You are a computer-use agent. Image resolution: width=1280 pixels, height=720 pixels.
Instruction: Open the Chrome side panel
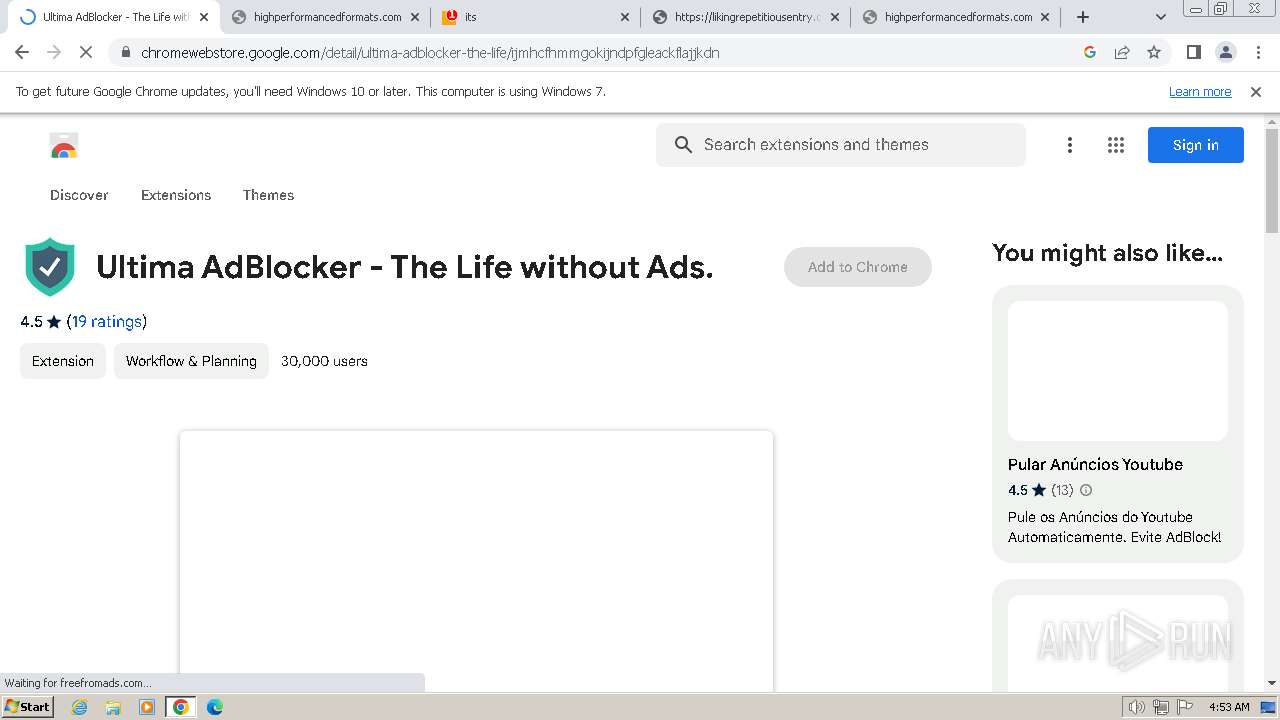[x=1193, y=52]
